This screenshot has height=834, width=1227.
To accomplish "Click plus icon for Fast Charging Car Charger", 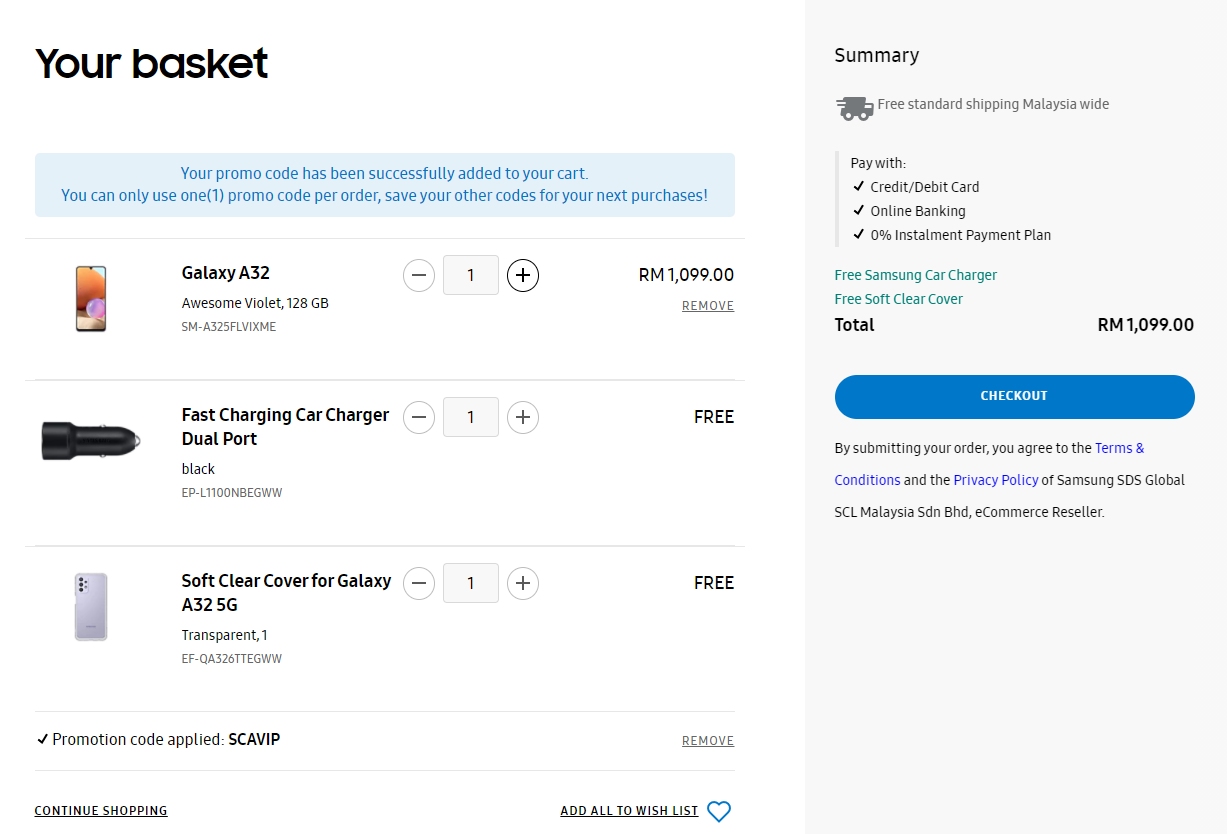I will coord(522,417).
